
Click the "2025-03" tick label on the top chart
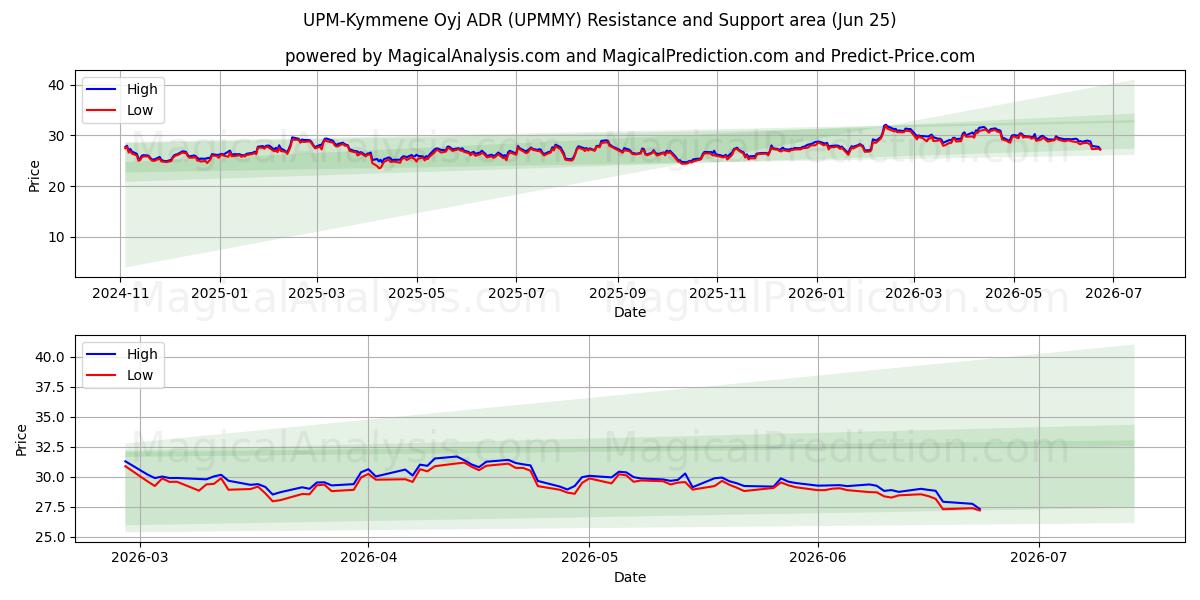point(317,293)
